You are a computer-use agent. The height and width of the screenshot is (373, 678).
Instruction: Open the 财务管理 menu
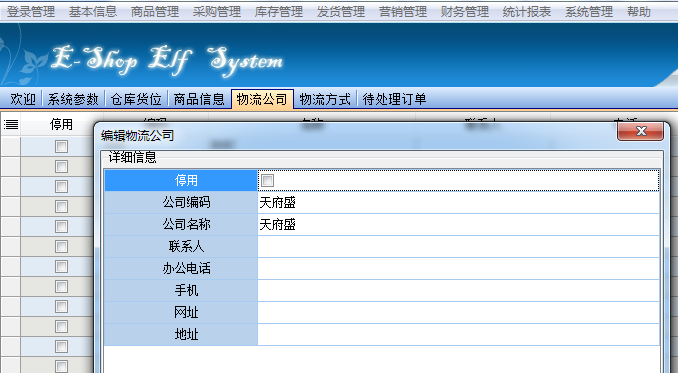(465, 11)
